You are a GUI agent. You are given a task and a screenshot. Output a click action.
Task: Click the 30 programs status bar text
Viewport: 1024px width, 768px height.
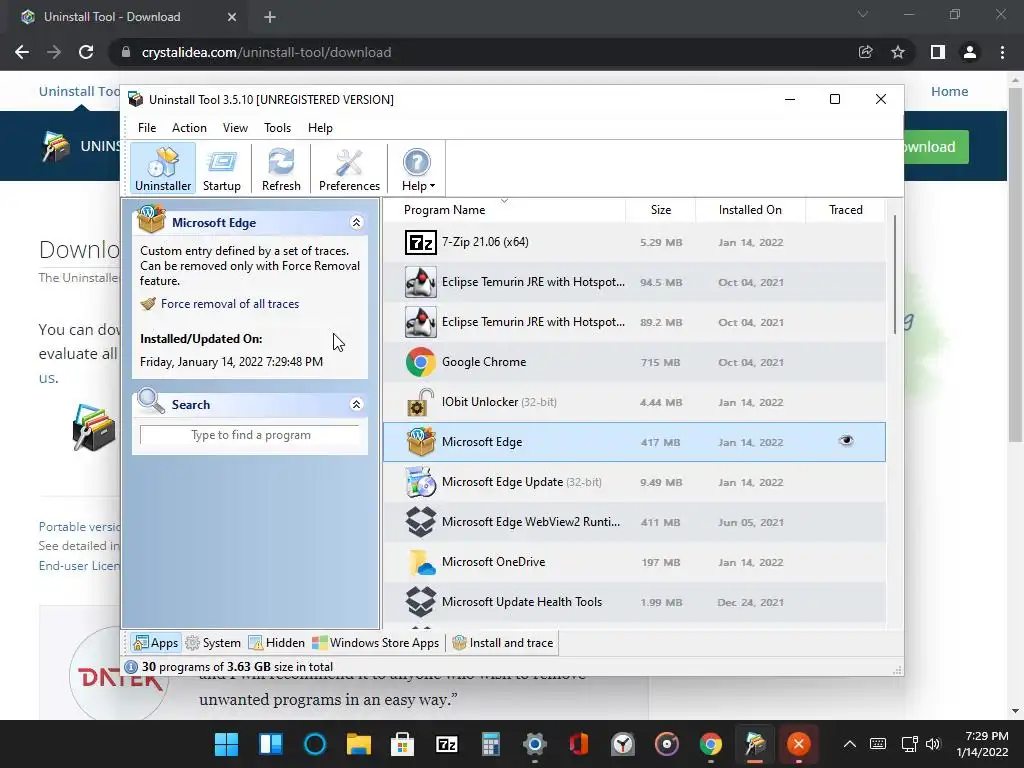click(x=237, y=667)
